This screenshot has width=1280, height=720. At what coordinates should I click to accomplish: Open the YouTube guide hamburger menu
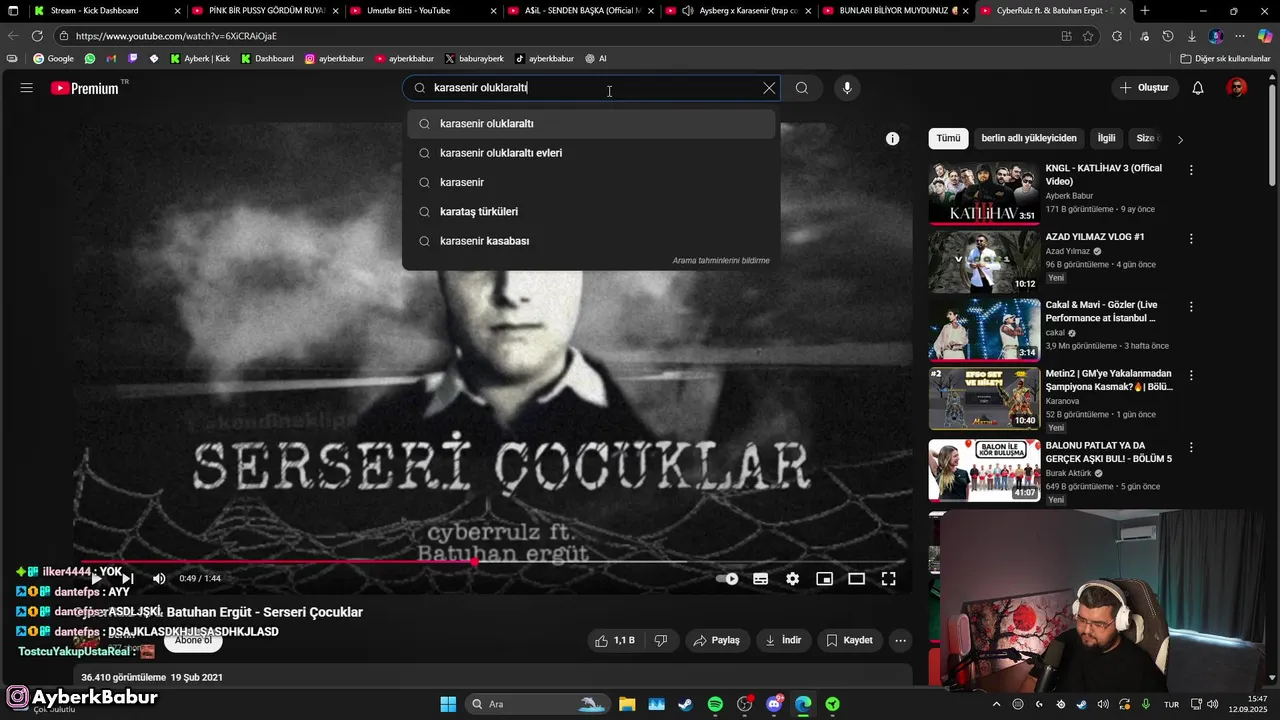click(27, 88)
